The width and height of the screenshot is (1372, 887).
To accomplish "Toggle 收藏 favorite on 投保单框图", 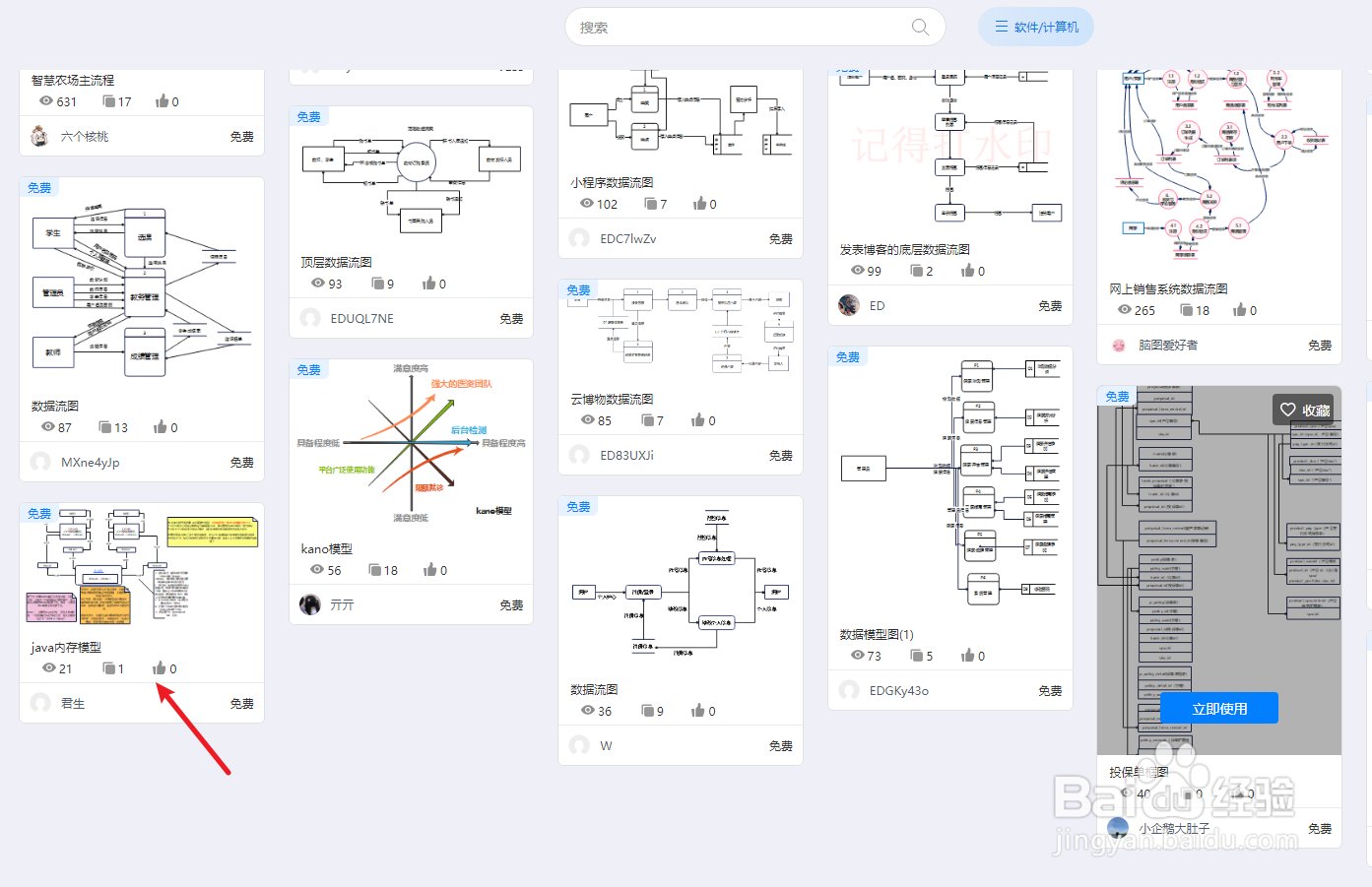I will tap(1302, 408).
